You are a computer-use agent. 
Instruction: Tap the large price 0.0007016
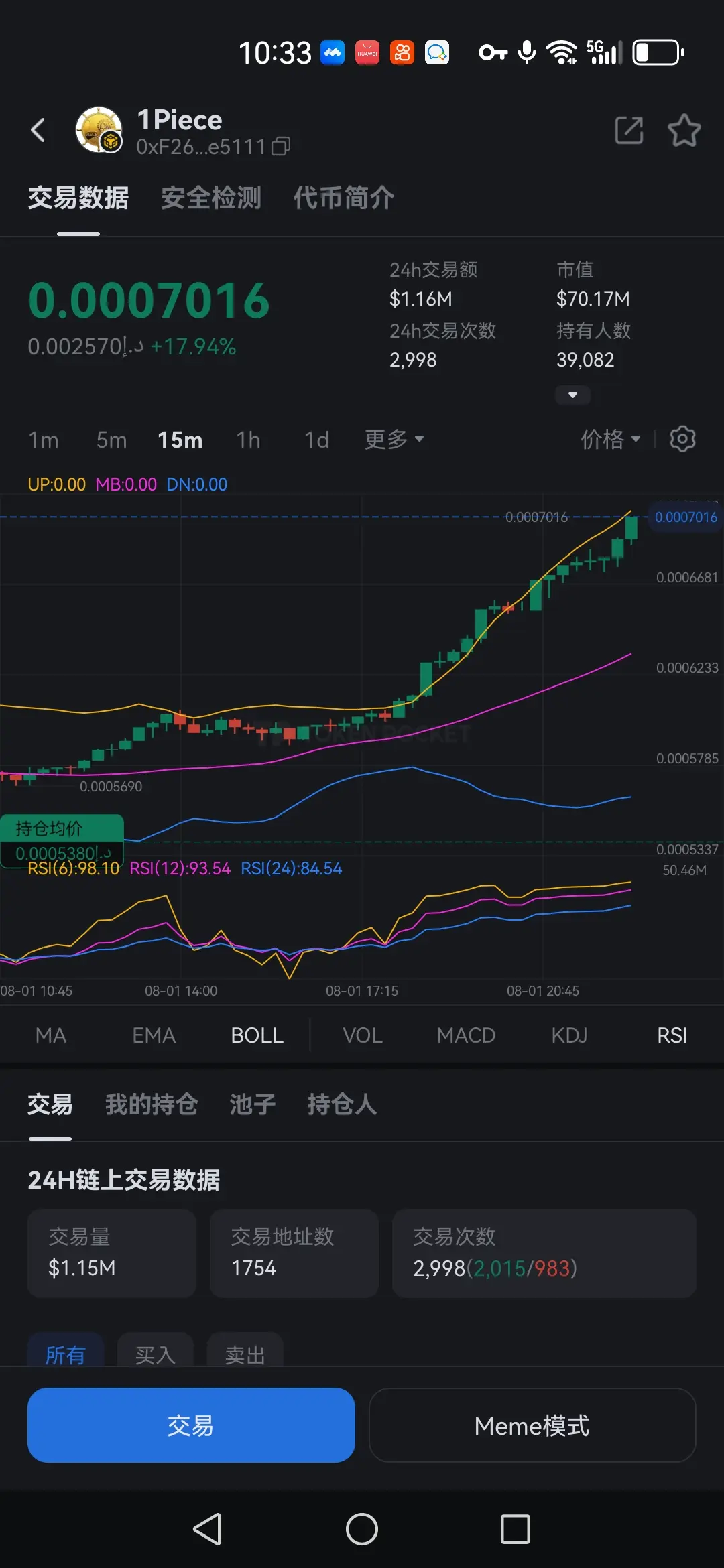[149, 300]
